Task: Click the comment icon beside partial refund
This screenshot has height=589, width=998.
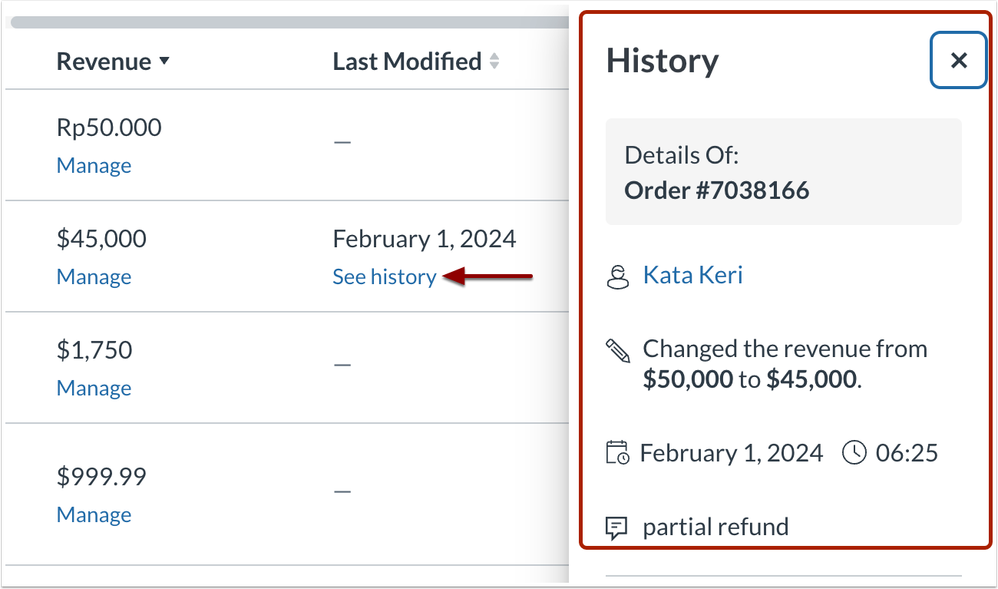Action: [618, 527]
